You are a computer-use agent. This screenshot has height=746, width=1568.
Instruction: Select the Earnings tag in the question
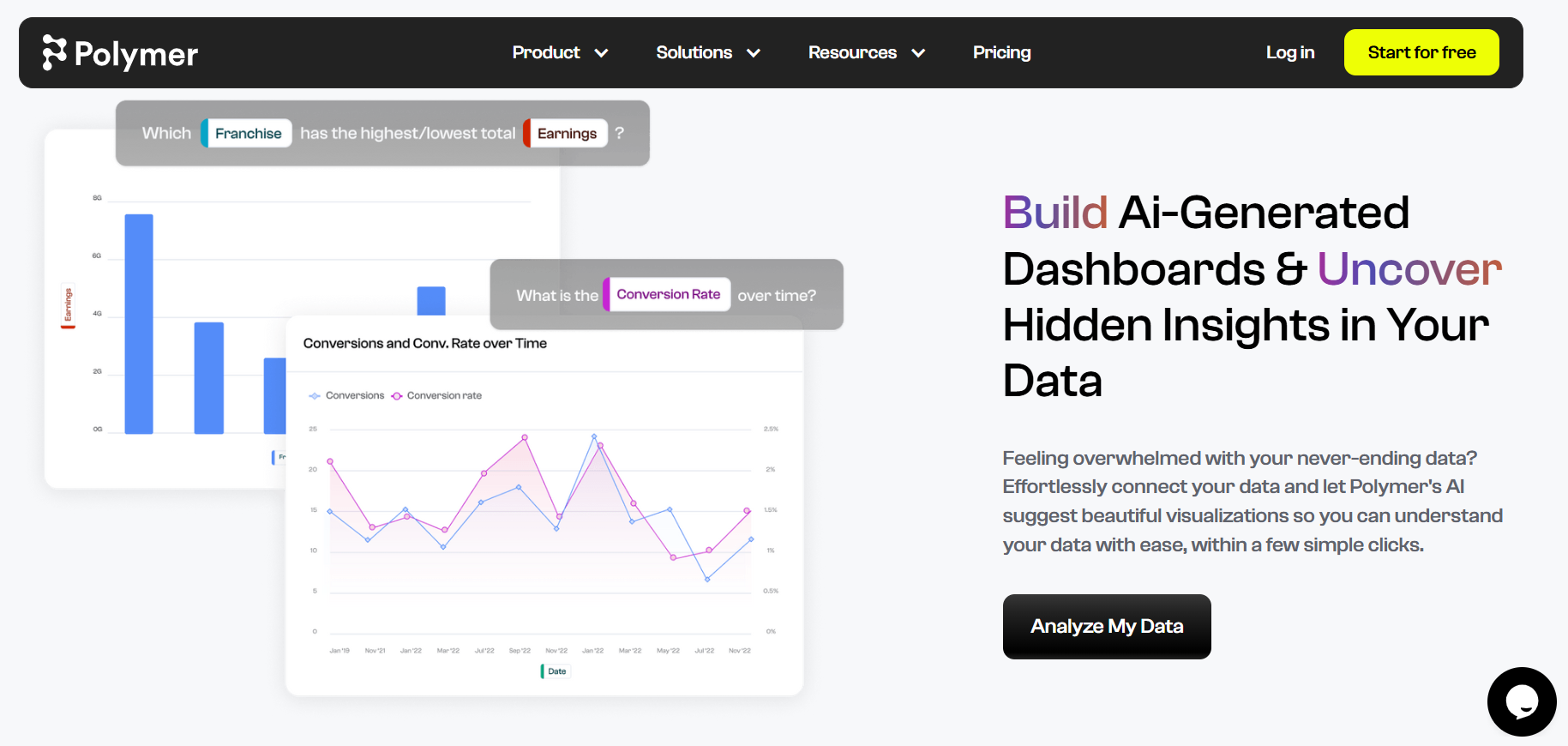(566, 133)
